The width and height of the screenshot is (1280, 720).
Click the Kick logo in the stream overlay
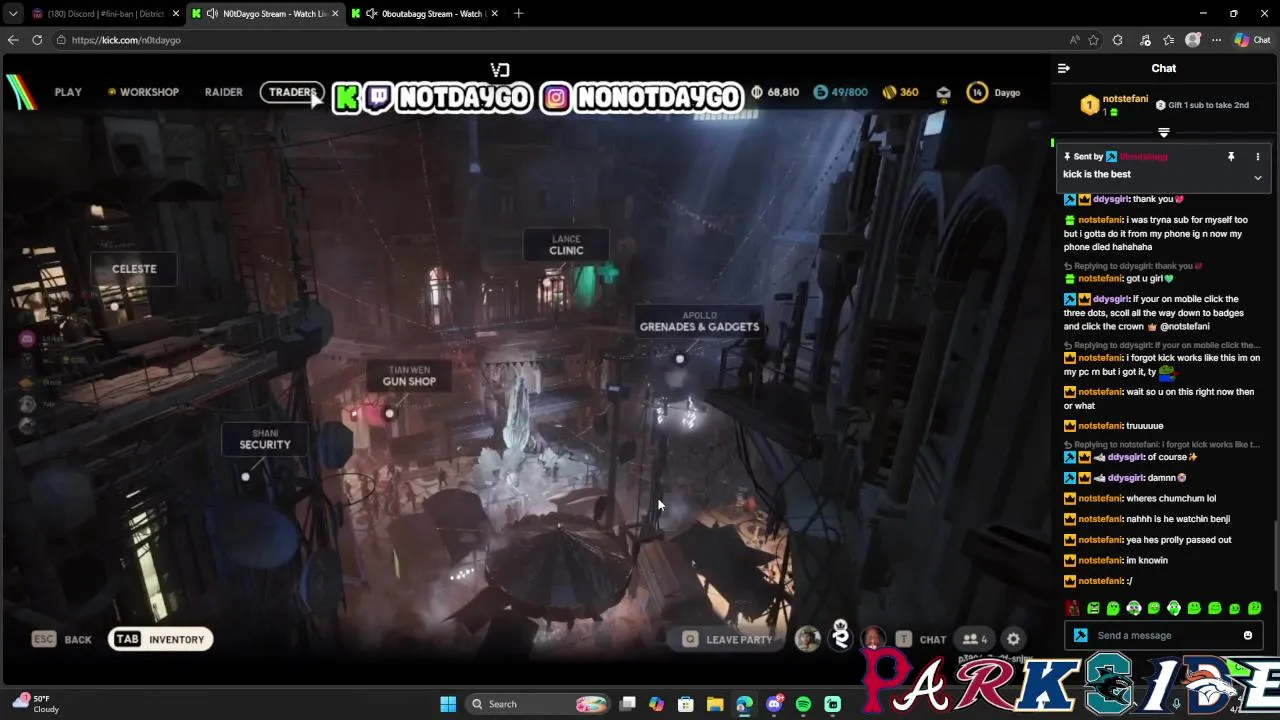pyautogui.click(x=347, y=97)
